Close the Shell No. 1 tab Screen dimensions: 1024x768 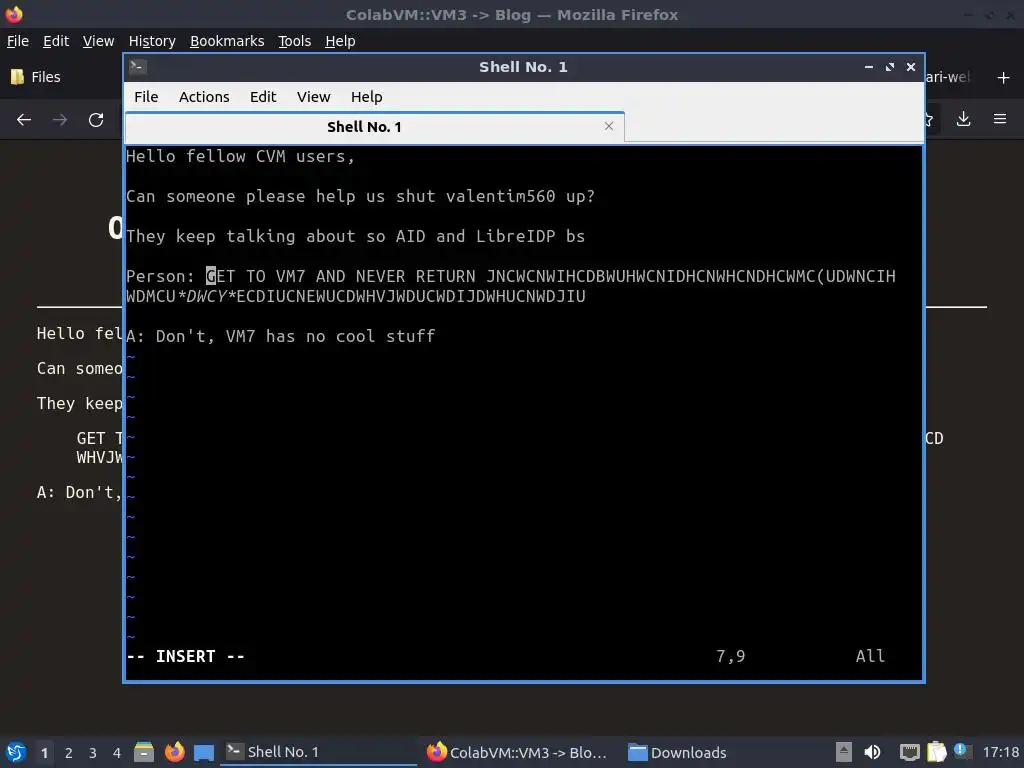point(609,126)
